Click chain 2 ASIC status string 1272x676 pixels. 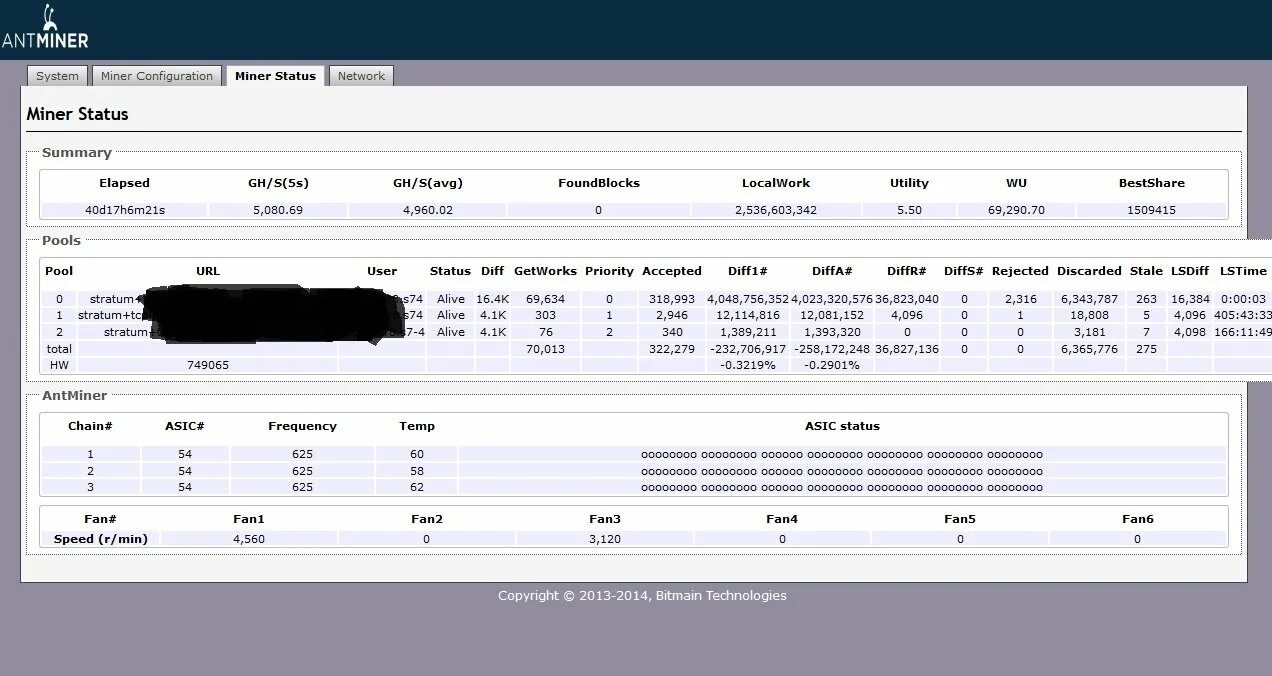click(x=842, y=471)
